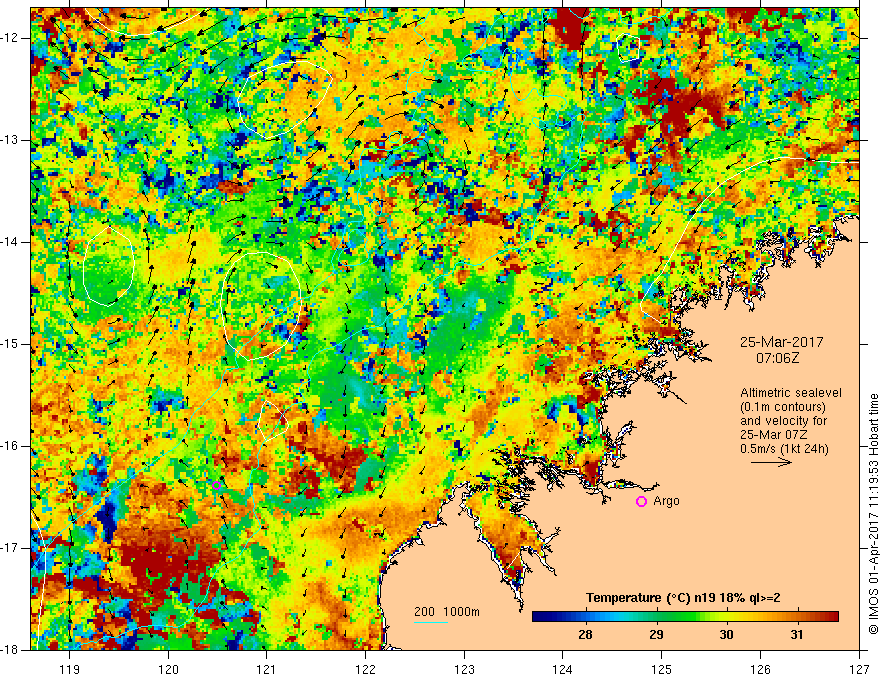Image resolution: width=880 pixels, height=680 pixels.
Task: Click the '0.5m/s (1kt 24h)' text
Action: click(x=784, y=449)
